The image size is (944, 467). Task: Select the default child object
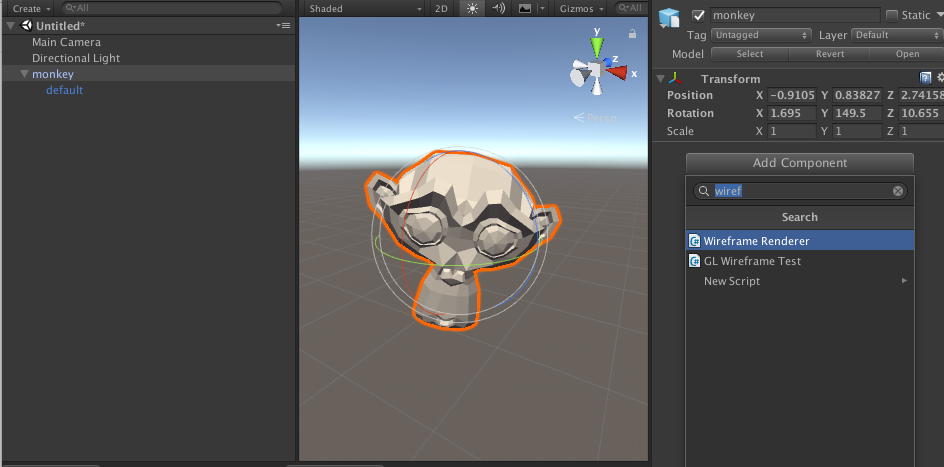(64, 90)
